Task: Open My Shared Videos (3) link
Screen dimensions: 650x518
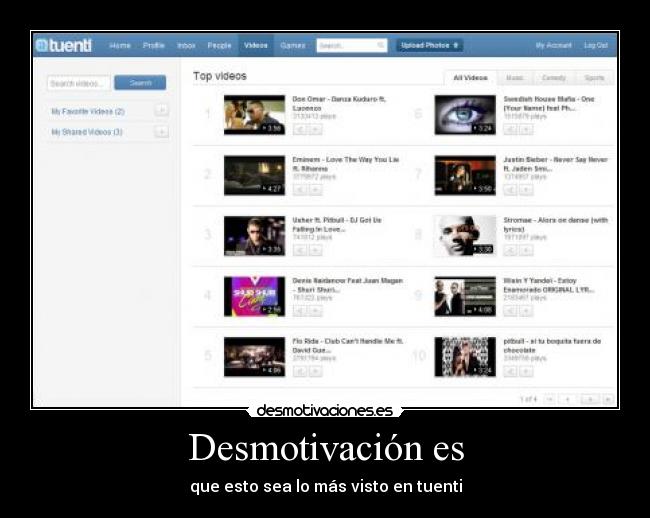Action: click(87, 132)
